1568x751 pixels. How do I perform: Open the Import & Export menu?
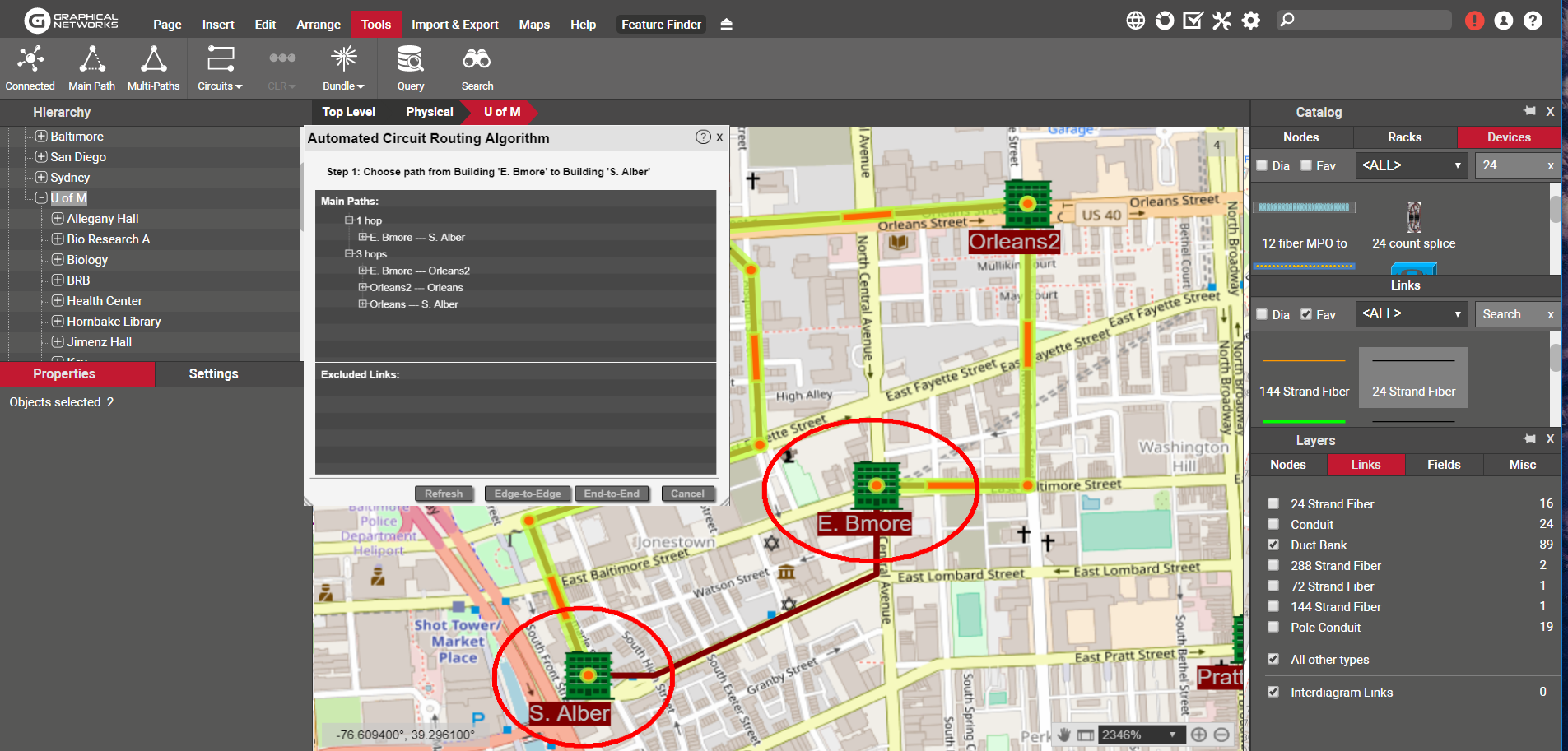click(x=454, y=25)
